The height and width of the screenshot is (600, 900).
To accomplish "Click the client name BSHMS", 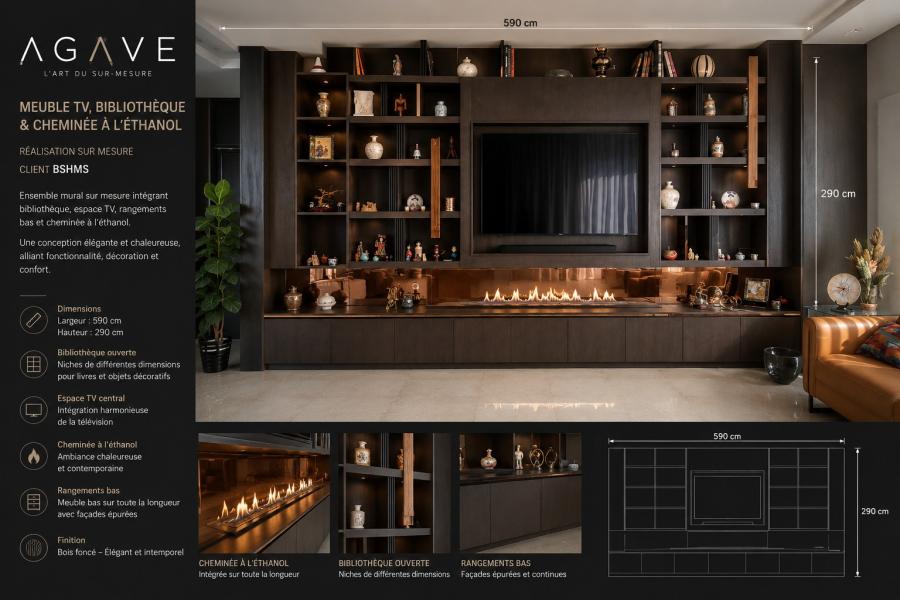I will 71,169.
